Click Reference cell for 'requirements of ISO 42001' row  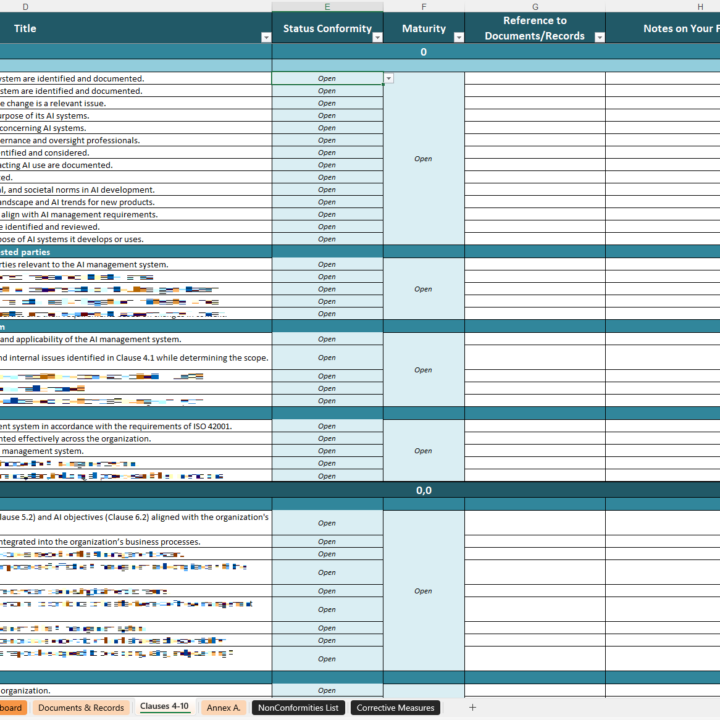[x=535, y=426]
